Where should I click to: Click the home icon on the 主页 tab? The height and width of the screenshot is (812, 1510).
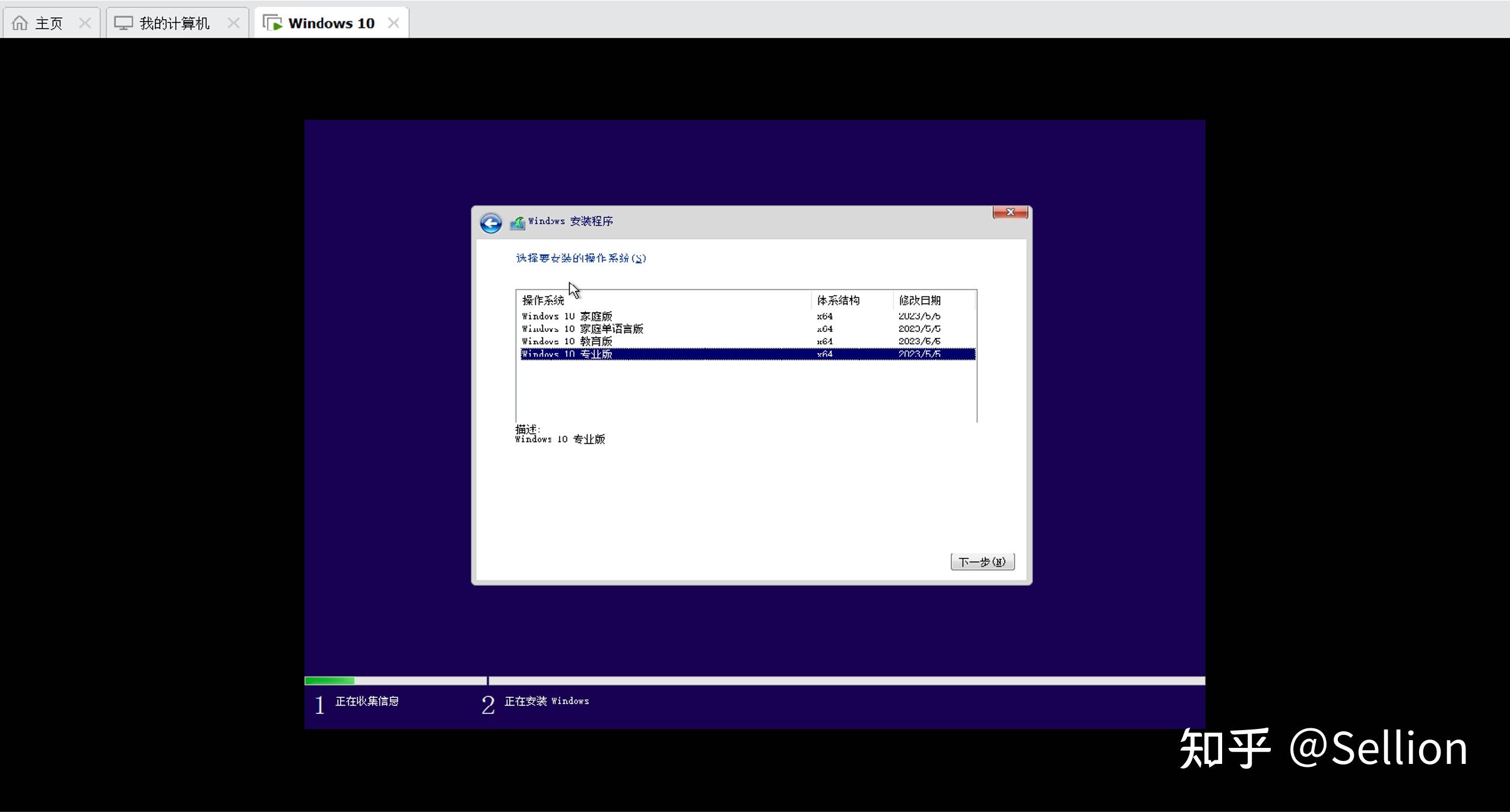point(20,22)
